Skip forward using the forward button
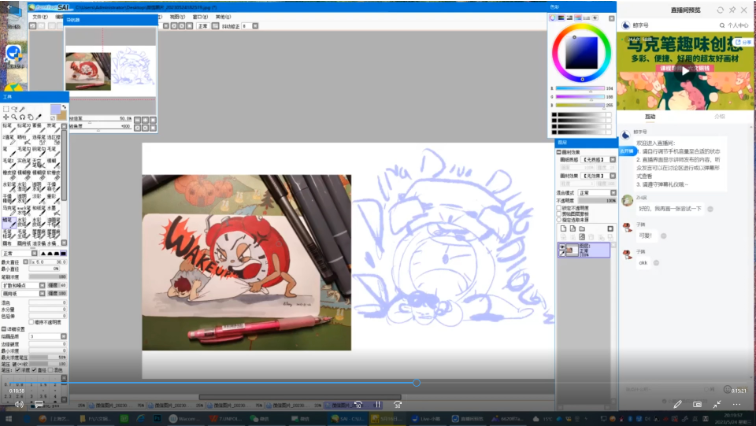Viewport: 756px width, 426px height. 397,404
